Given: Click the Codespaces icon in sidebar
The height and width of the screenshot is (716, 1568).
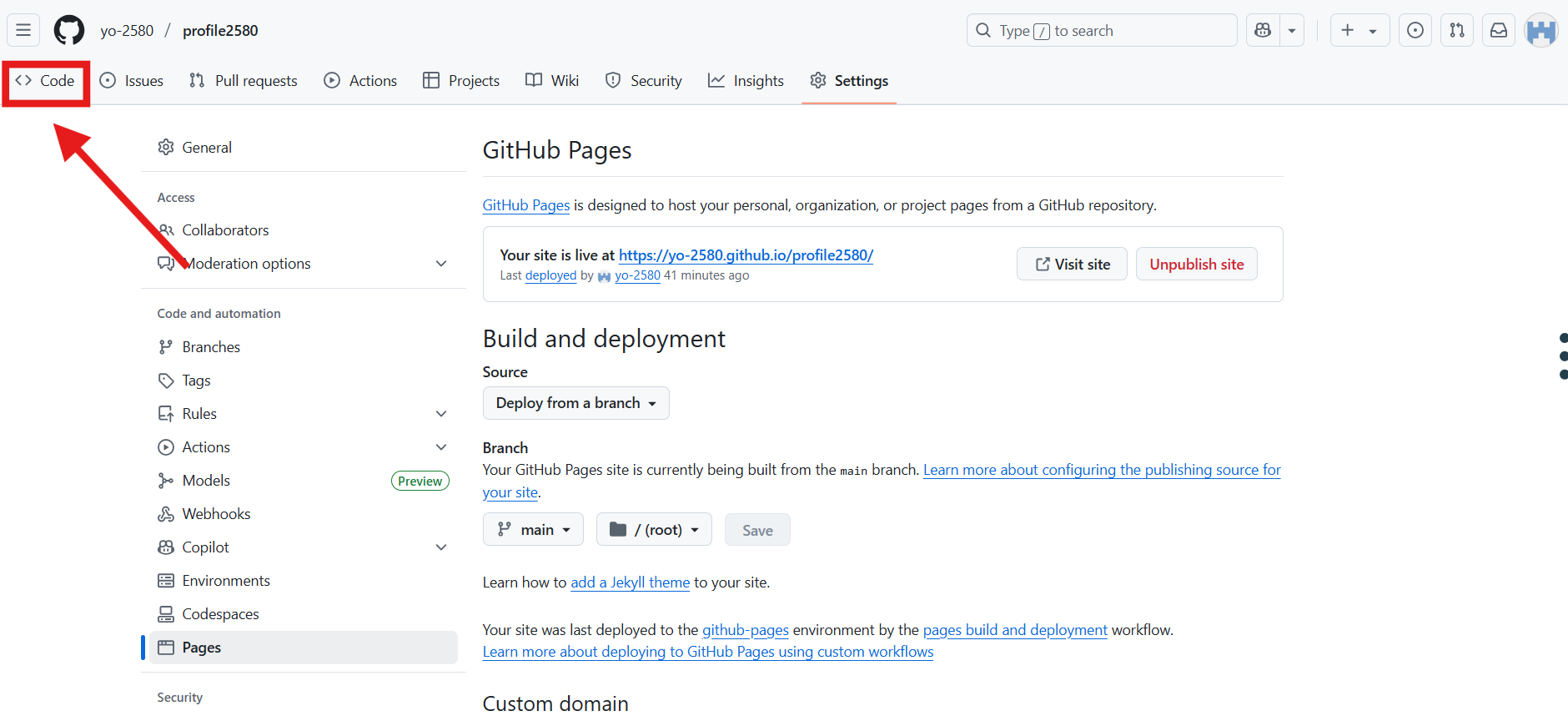Looking at the screenshot, I should (x=166, y=613).
